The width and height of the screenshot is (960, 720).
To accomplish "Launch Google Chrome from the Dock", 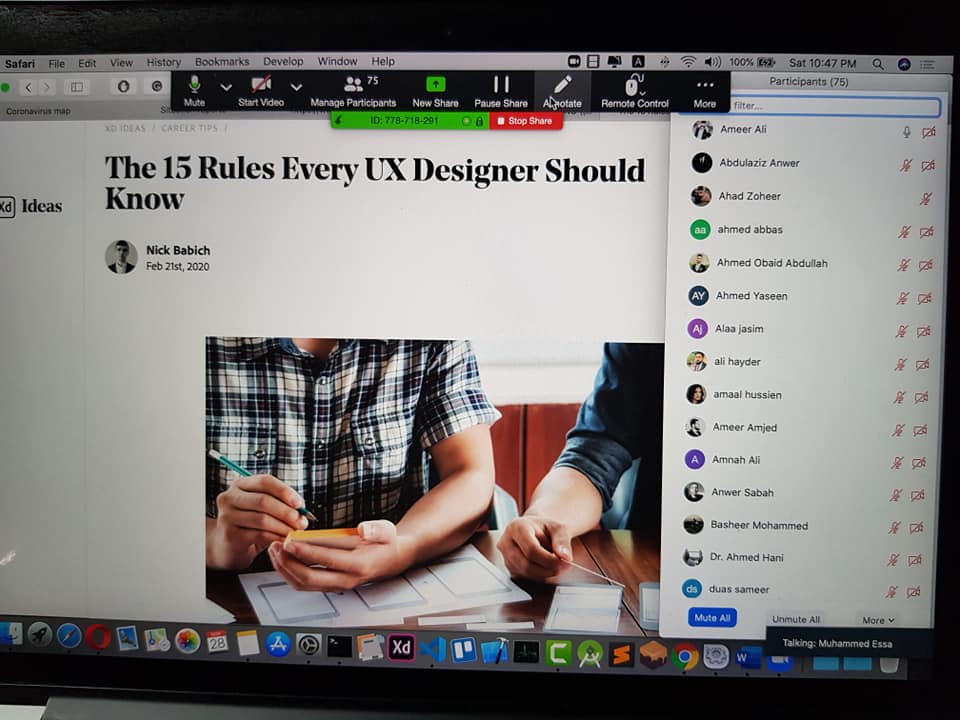I will pos(685,657).
